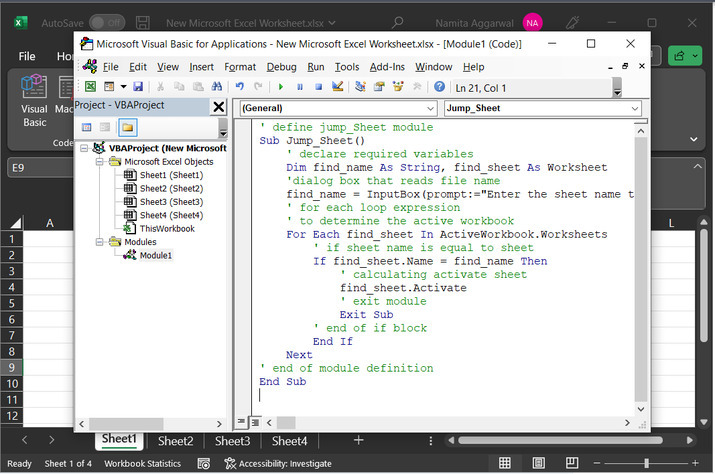
Task: Click the Reset stop icon
Action: (317, 87)
